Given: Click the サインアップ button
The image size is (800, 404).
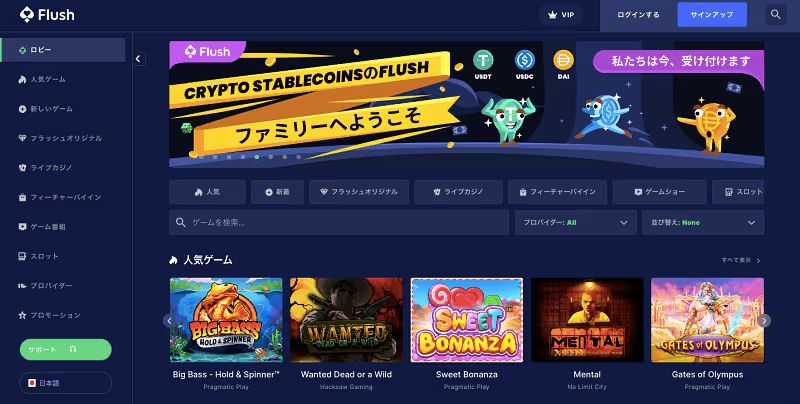Looking at the screenshot, I should pos(712,15).
